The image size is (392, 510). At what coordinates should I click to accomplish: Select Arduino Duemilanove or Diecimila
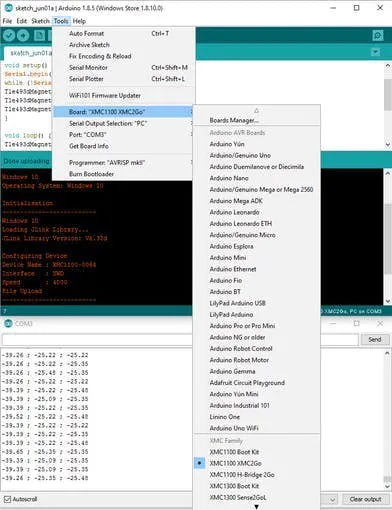[x=257, y=167]
